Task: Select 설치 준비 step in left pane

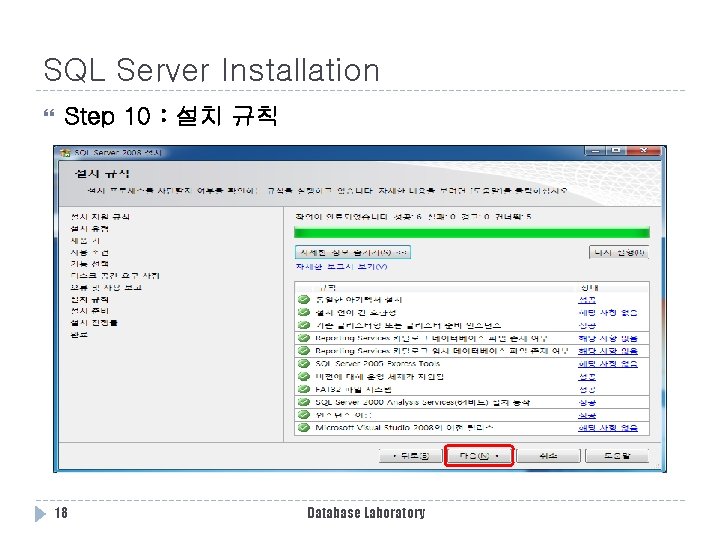Action: 90,311
